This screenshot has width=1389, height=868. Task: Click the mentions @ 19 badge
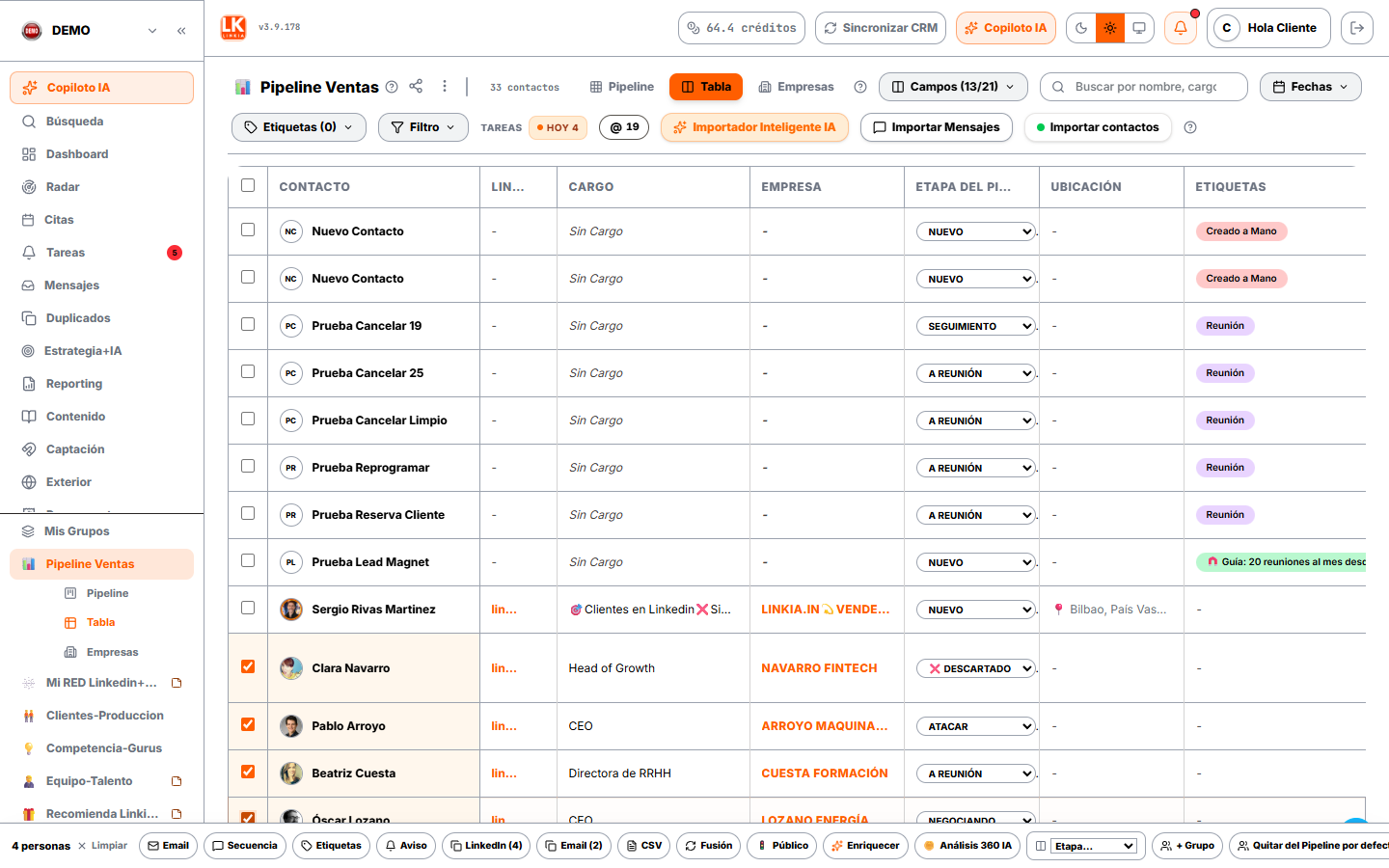[624, 127]
